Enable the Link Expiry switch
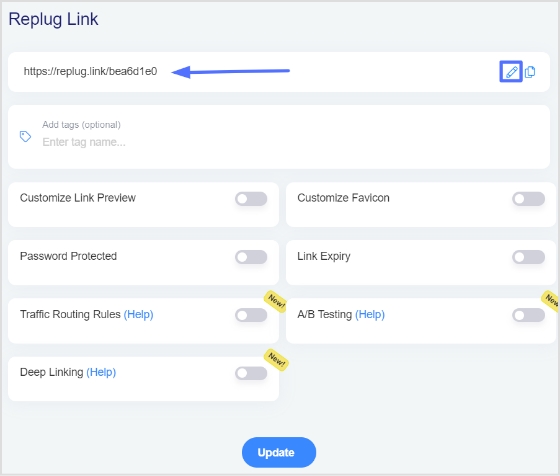 (x=529, y=257)
